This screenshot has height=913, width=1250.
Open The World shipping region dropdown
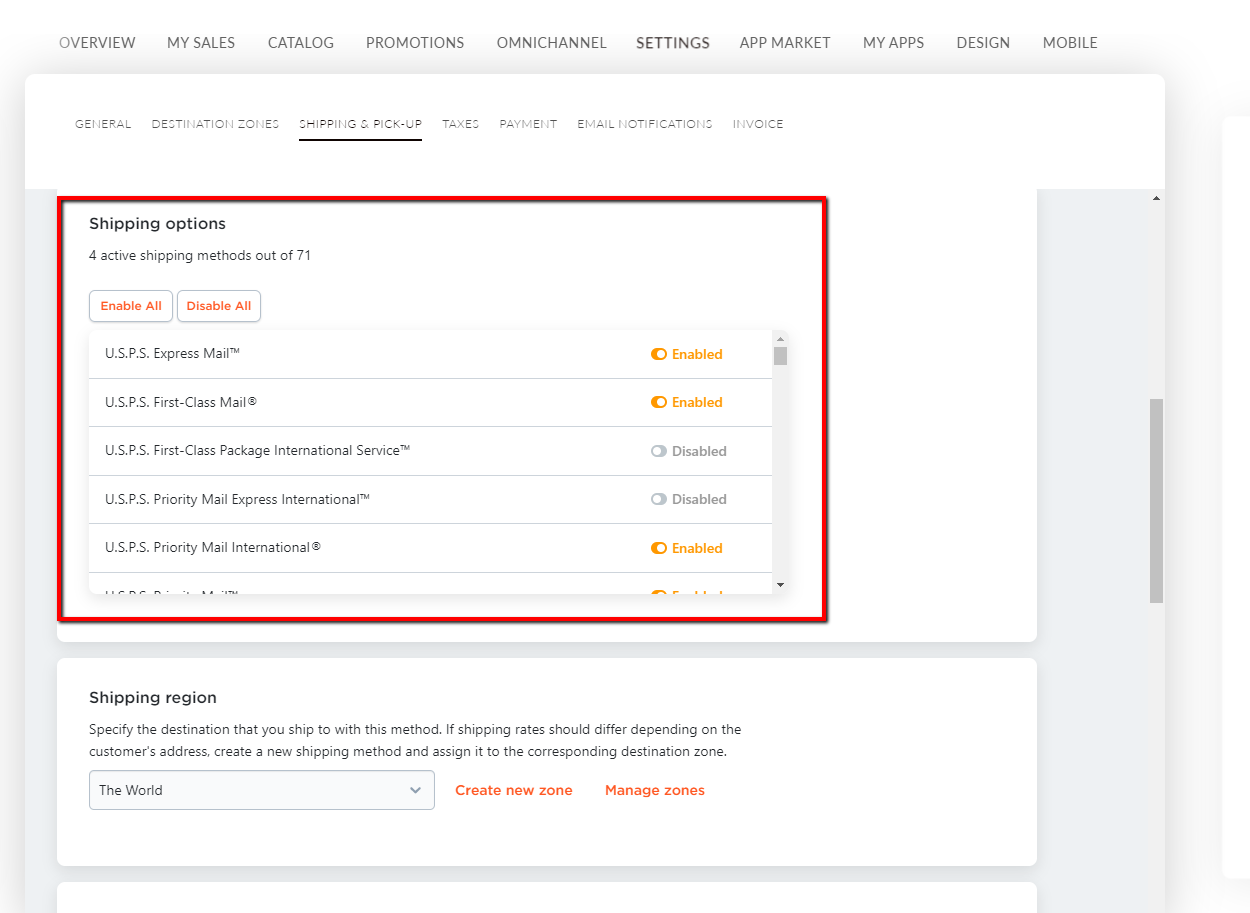(x=262, y=790)
